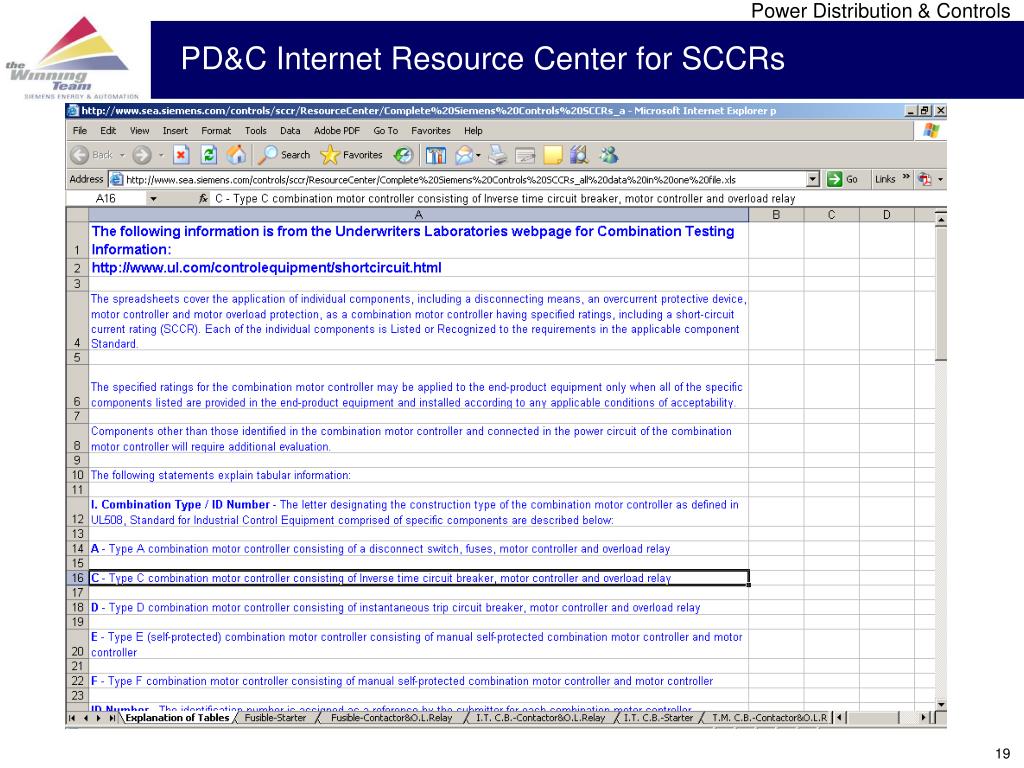Switch to T.M. C.B.-Contactor&O.L.R sheet tab
1024x768 pixels.
pyautogui.click(x=769, y=718)
